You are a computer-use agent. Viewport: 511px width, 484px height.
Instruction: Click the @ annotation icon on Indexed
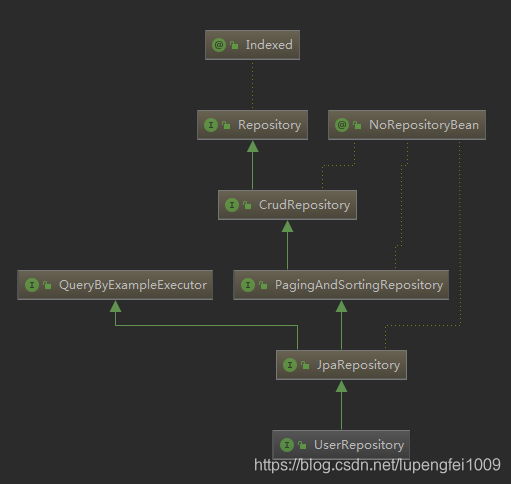pos(219,45)
